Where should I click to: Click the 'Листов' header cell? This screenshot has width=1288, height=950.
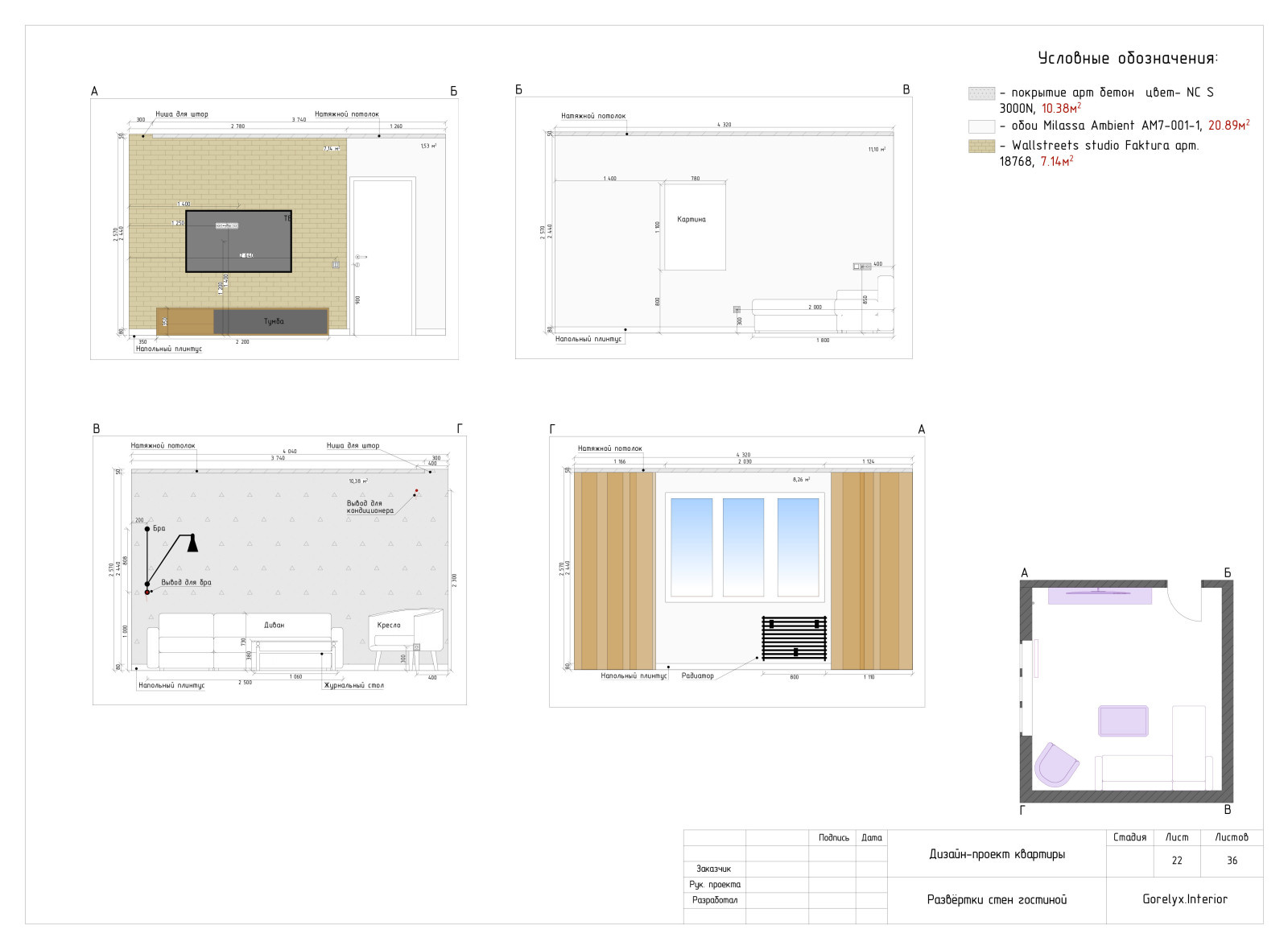pos(1232,837)
